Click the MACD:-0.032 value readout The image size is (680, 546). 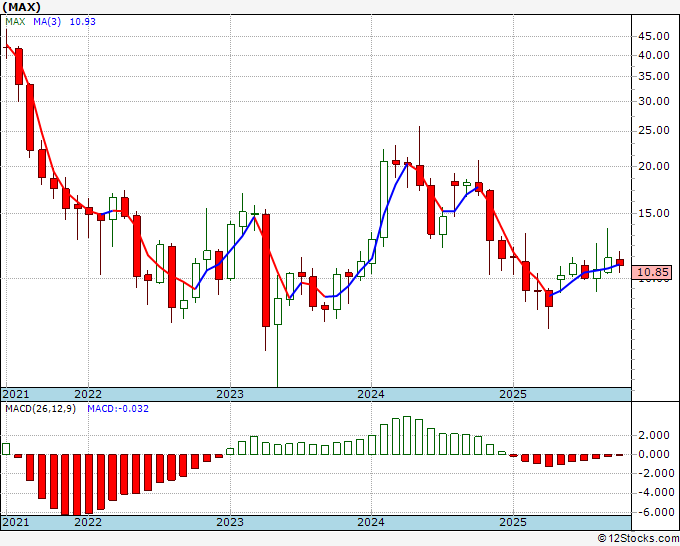(x=118, y=409)
